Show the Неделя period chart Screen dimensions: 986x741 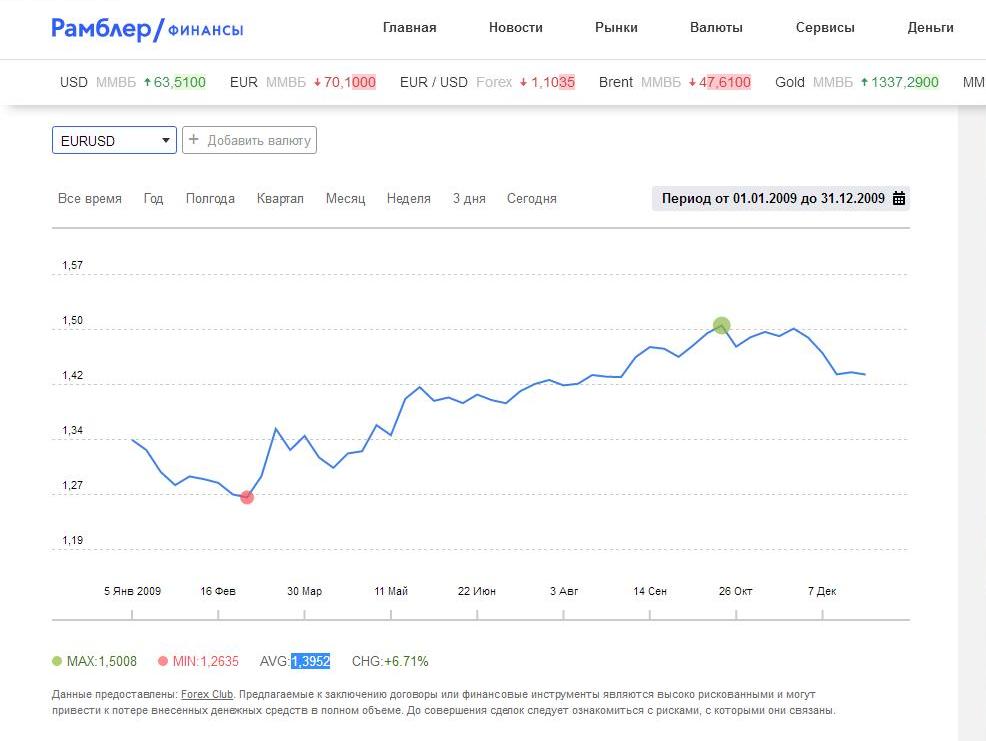coord(408,198)
